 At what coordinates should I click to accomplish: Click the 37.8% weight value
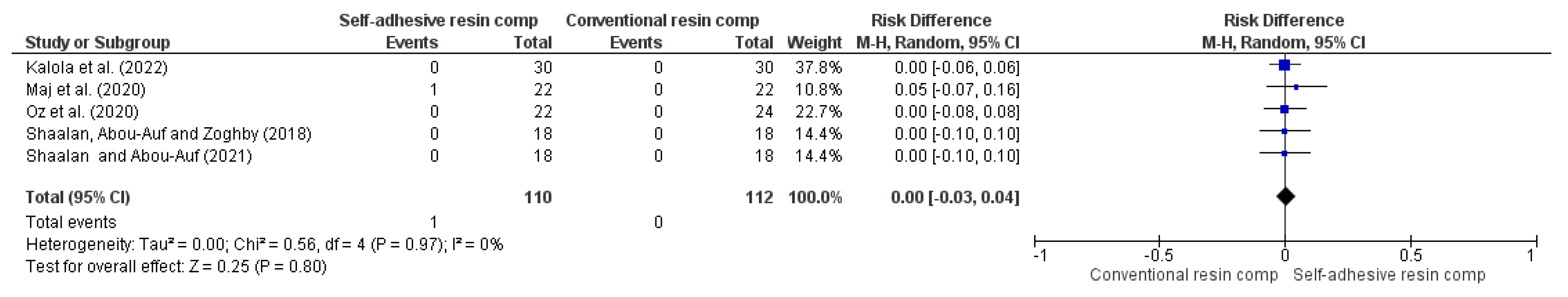tap(818, 68)
